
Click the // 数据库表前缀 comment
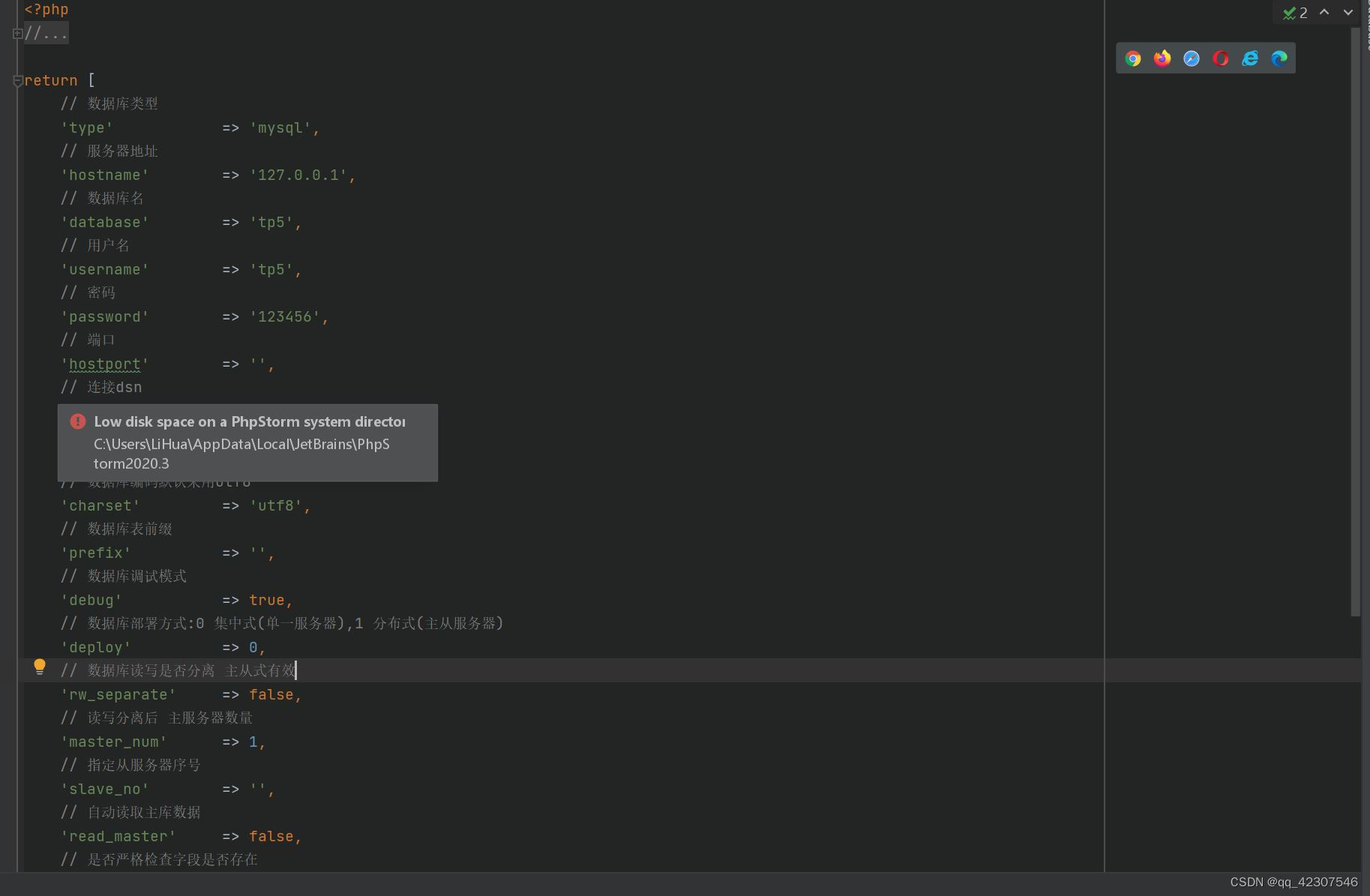[x=116, y=529]
